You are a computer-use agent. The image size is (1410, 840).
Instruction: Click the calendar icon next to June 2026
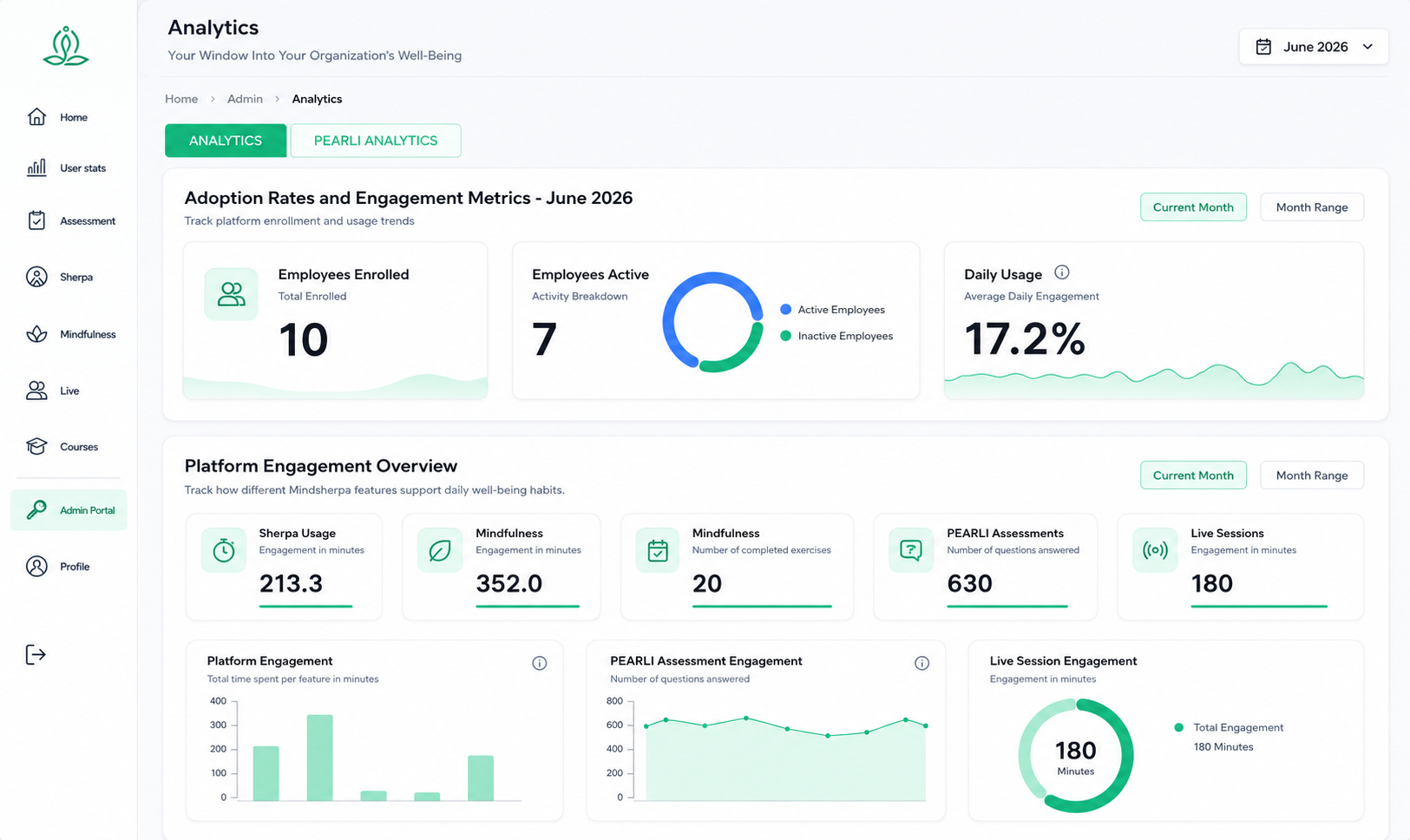[1264, 47]
